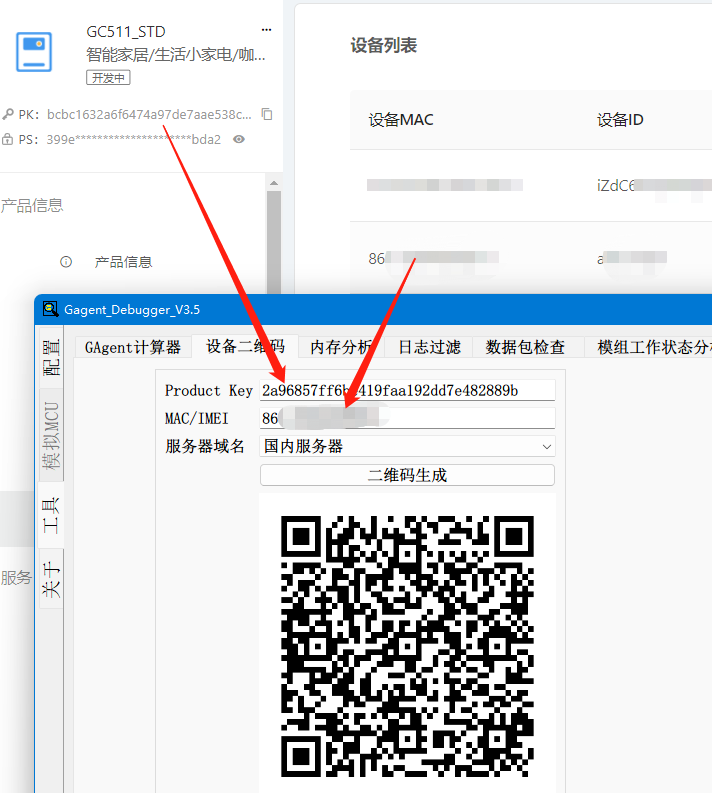
Task: Click the Product Key input field
Action: [x=407, y=390]
